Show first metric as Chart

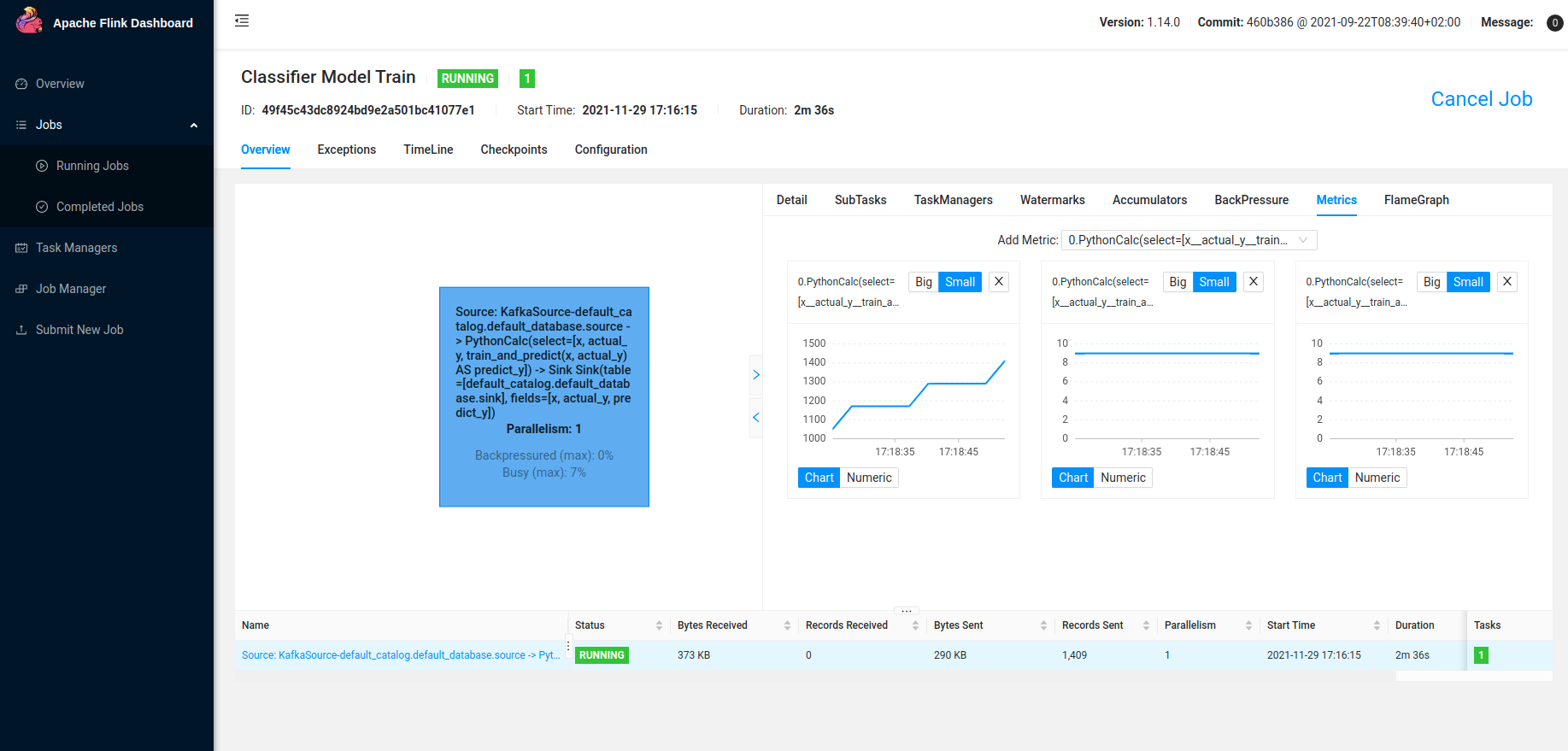click(819, 478)
